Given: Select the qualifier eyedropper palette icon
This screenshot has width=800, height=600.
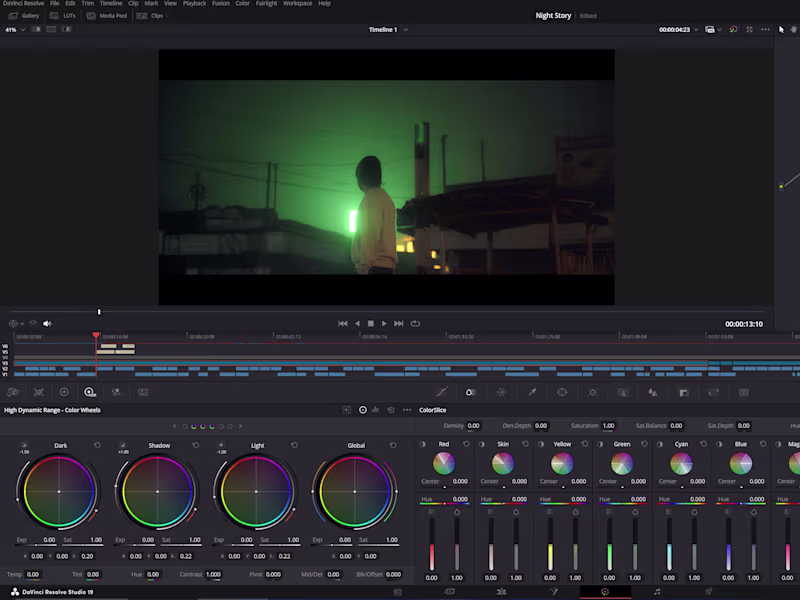Looking at the screenshot, I should click(x=532, y=393).
